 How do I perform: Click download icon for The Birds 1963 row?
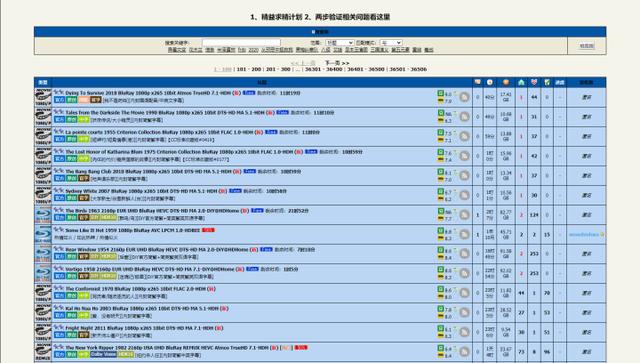tap(464, 215)
